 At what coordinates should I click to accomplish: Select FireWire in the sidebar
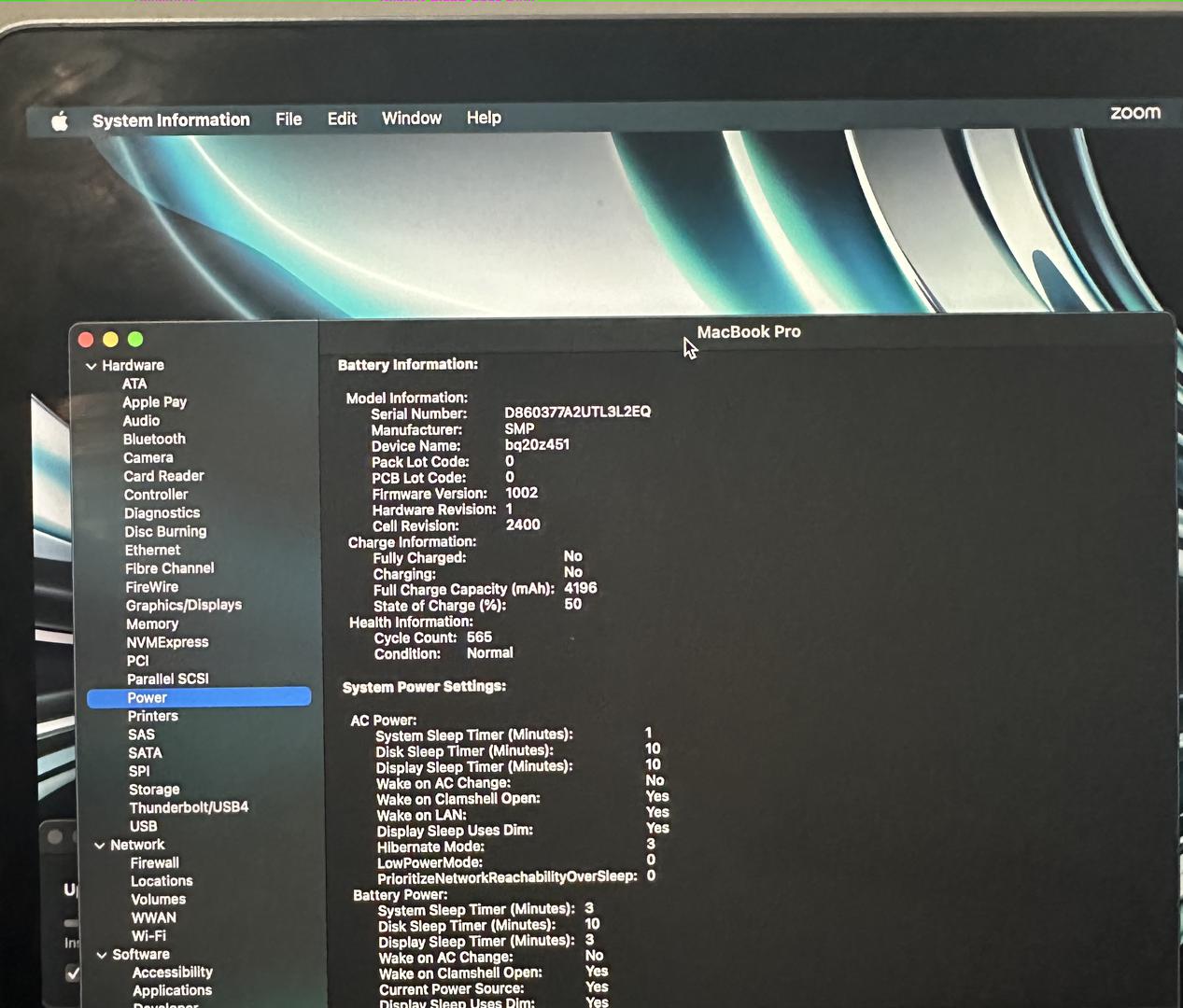tap(151, 587)
